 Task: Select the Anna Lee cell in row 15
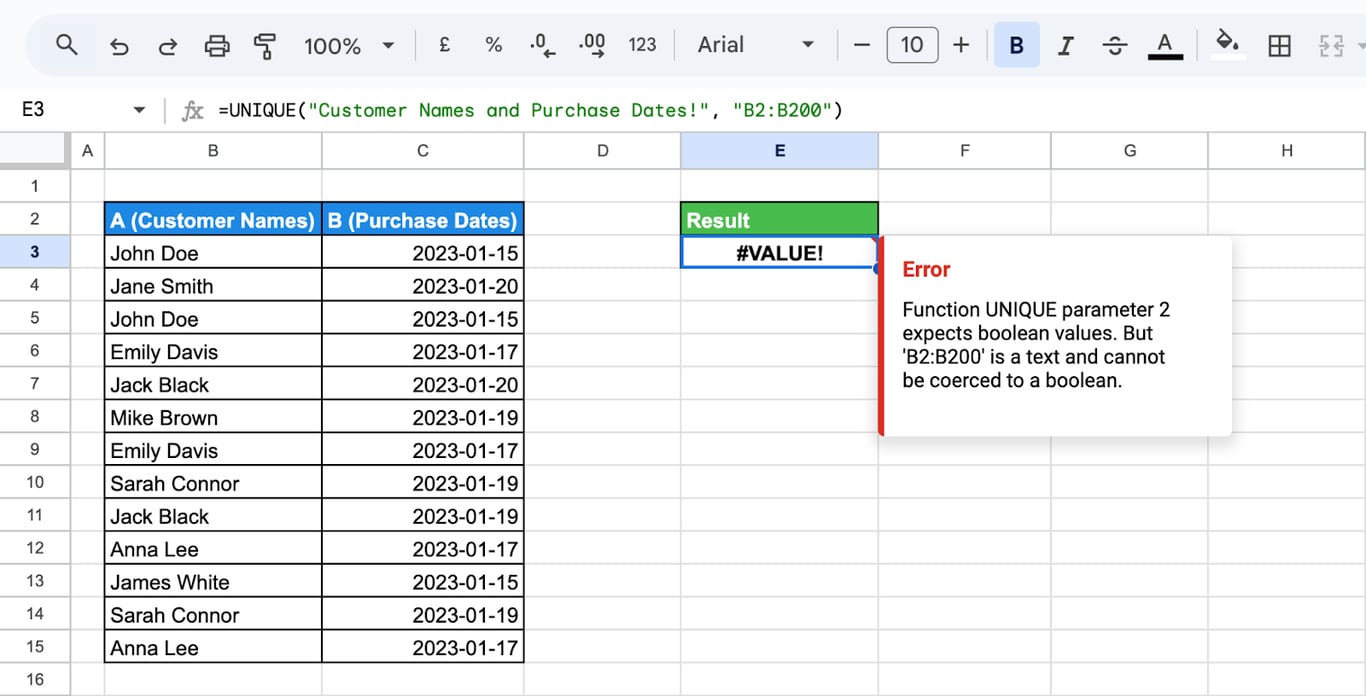[x=213, y=648]
